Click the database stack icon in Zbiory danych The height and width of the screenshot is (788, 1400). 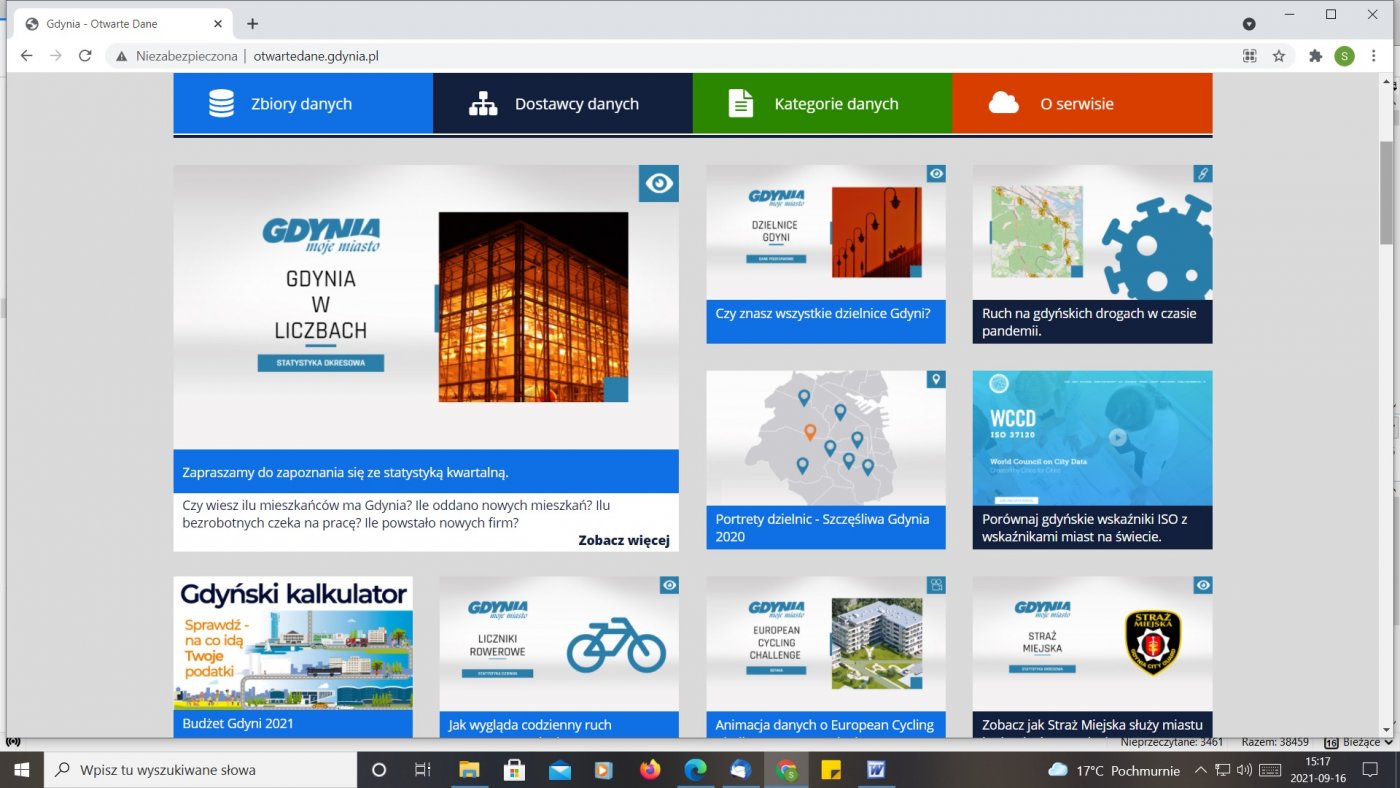tap(221, 103)
